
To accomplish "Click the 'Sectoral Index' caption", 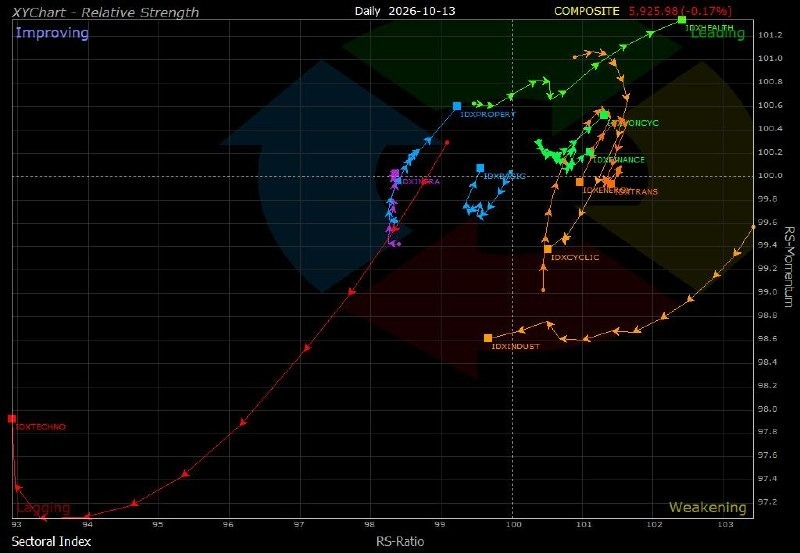I will tap(51, 541).
